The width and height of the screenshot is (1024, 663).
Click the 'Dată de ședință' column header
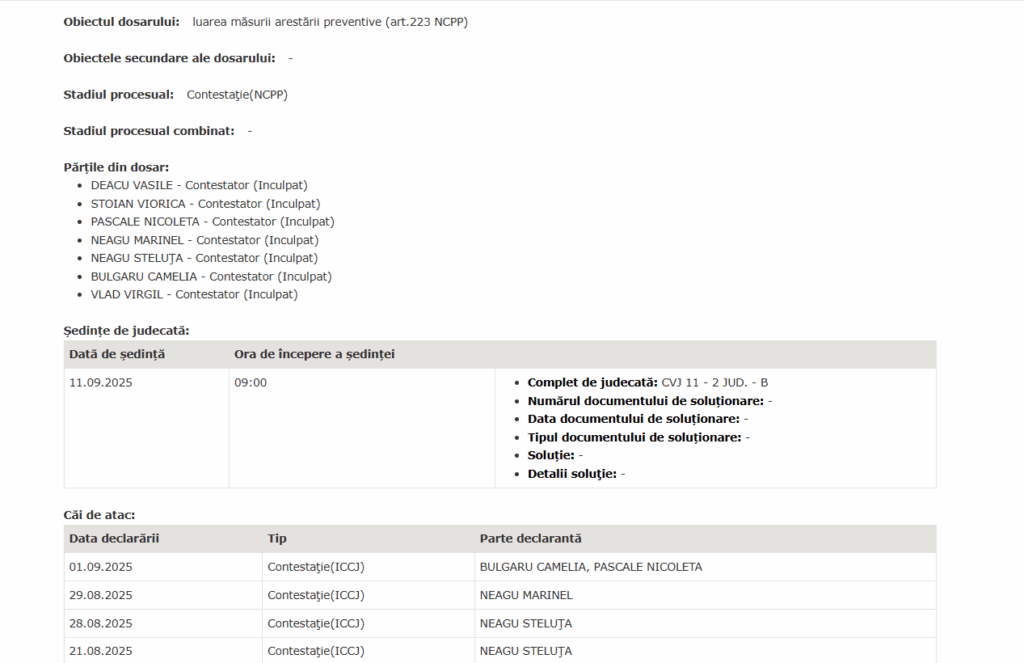pyautogui.click(x=117, y=354)
